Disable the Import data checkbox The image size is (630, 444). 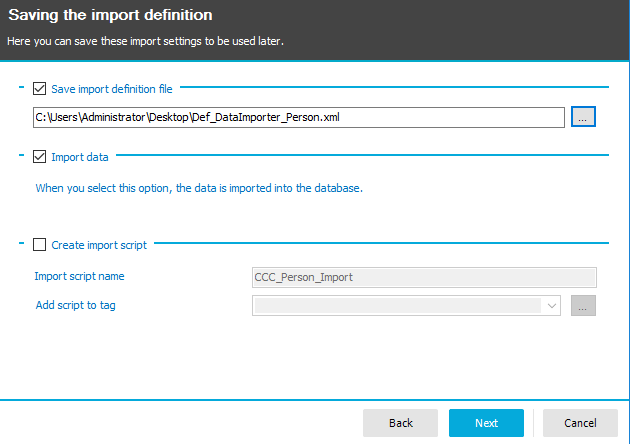(x=40, y=157)
